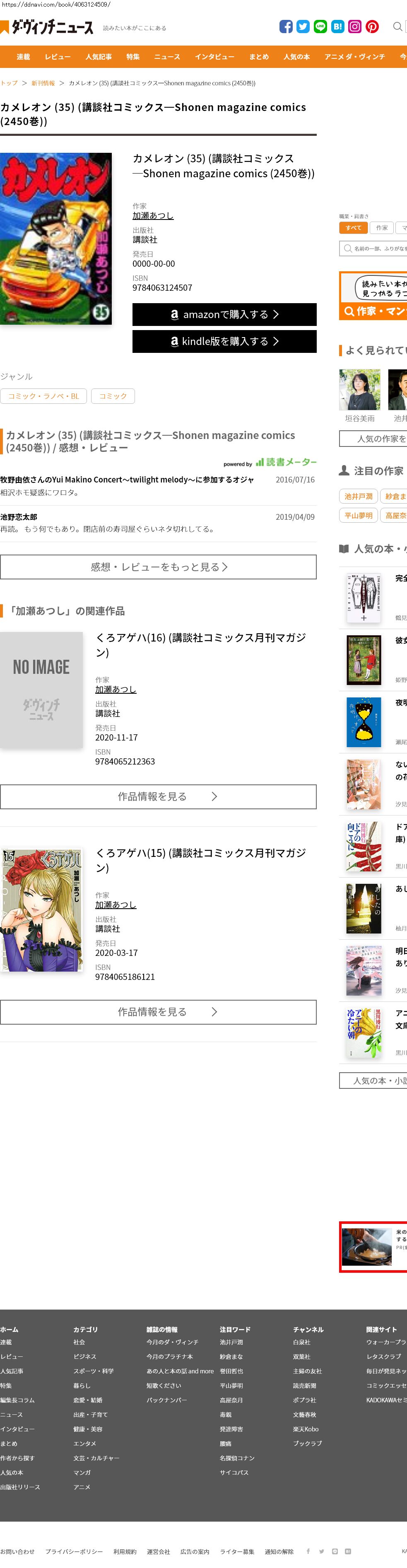
Task: Open the インタビュー menu item
Action: click(x=215, y=57)
